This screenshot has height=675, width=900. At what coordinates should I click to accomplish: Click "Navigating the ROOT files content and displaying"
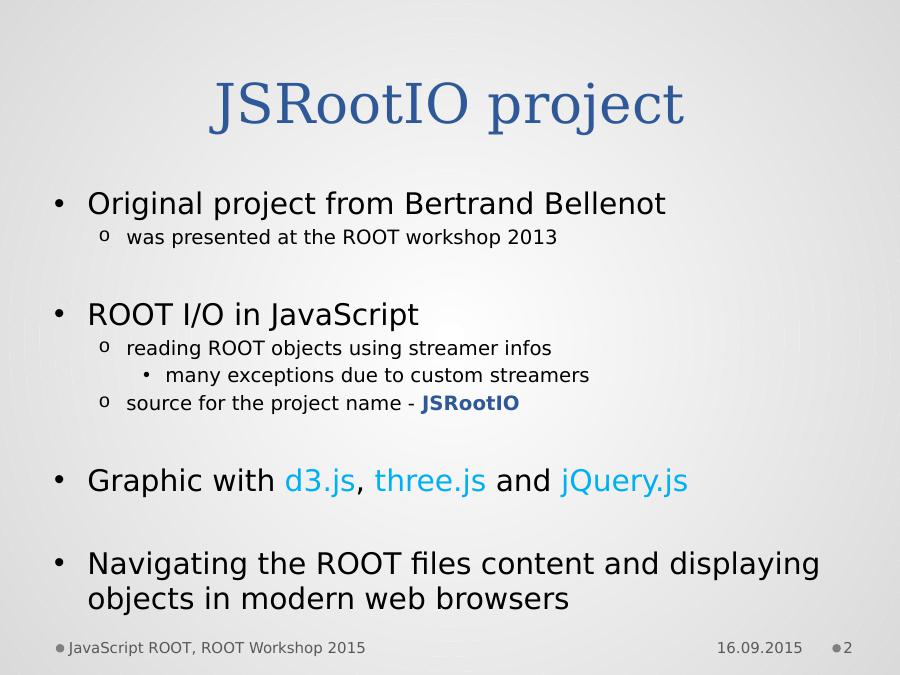coord(453,564)
